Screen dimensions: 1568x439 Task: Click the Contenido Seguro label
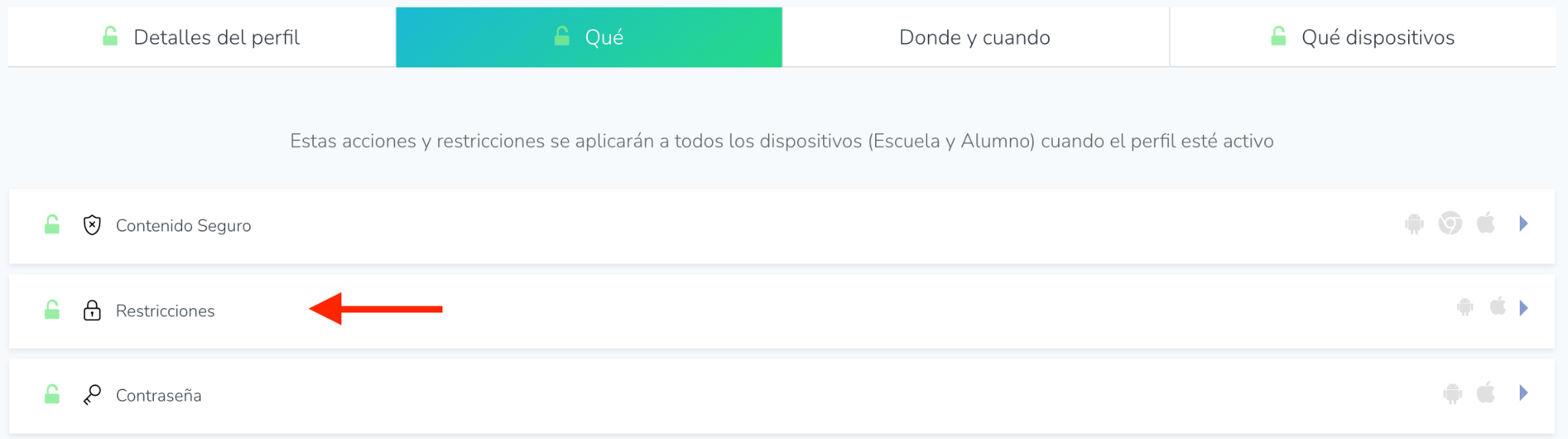click(183, 226)
